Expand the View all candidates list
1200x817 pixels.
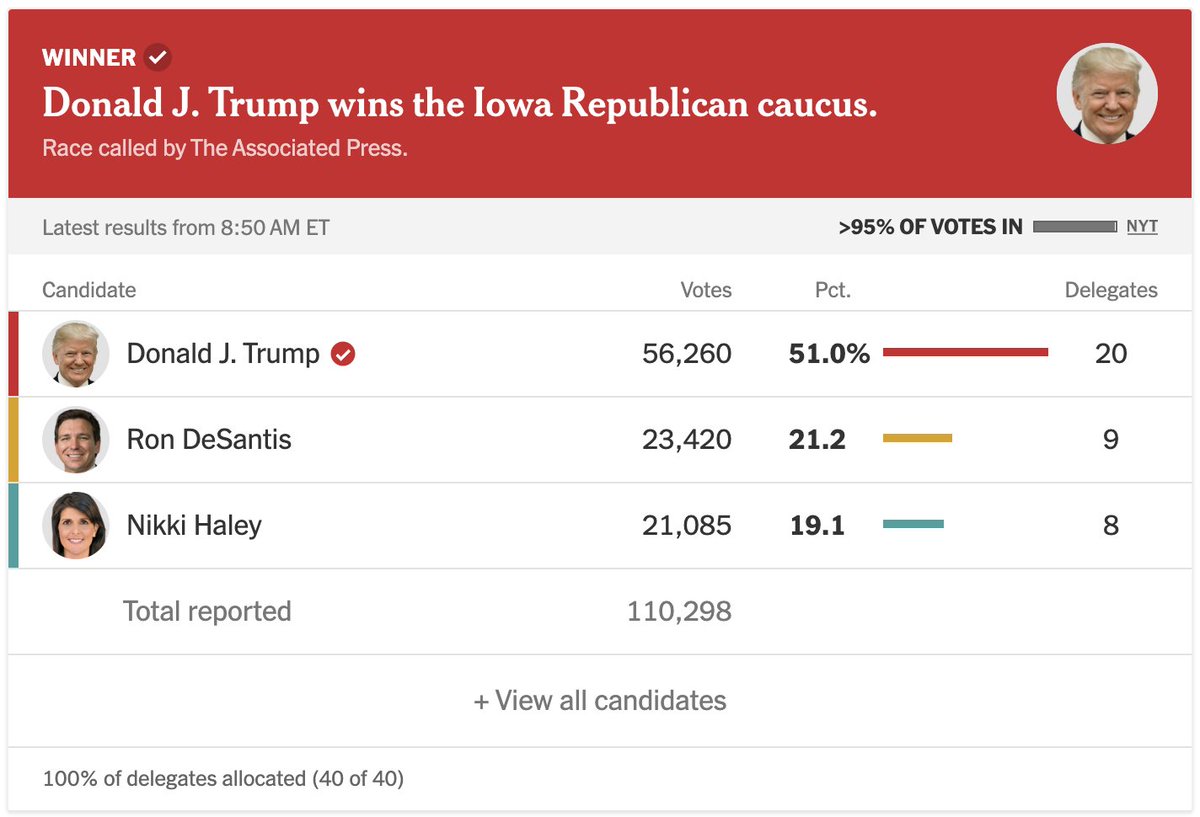(x=600, y=700)
